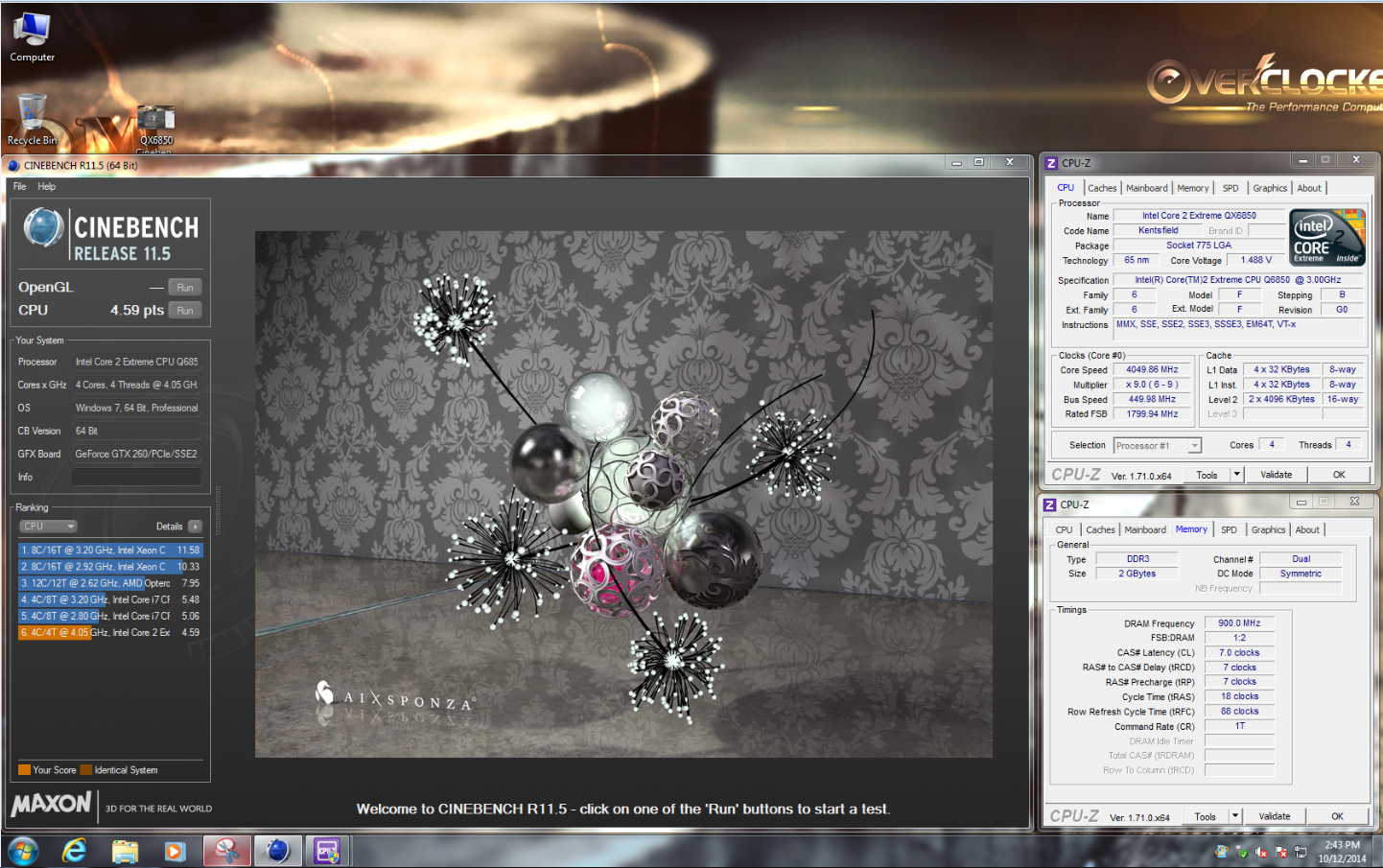The height and width of the screenshot is (868, 1383).
Task: Click the Core Speed value 4049.86 MHz
Action: tap(1152, 369)
